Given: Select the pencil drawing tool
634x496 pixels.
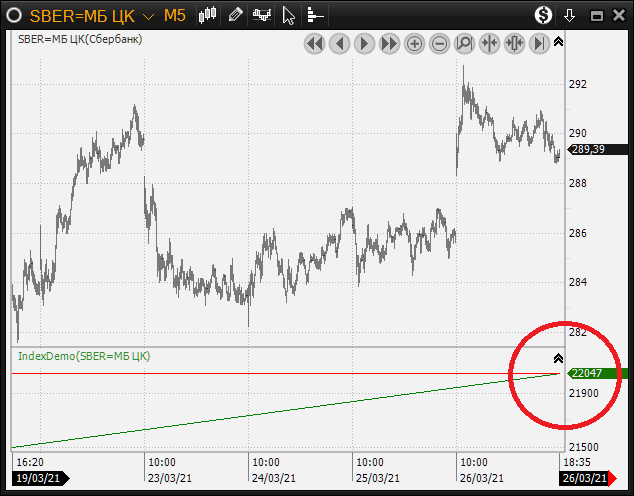Looking at the screenshot, I should 235,15.
